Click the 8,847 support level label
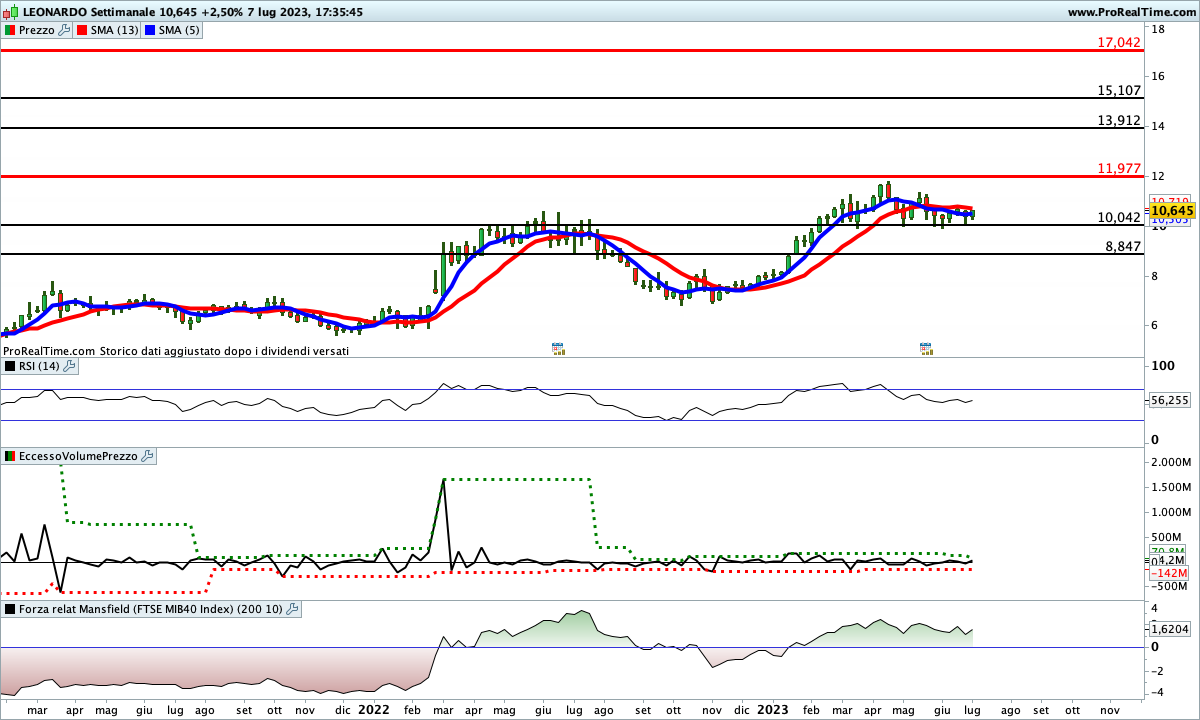 click(1123, 246)
